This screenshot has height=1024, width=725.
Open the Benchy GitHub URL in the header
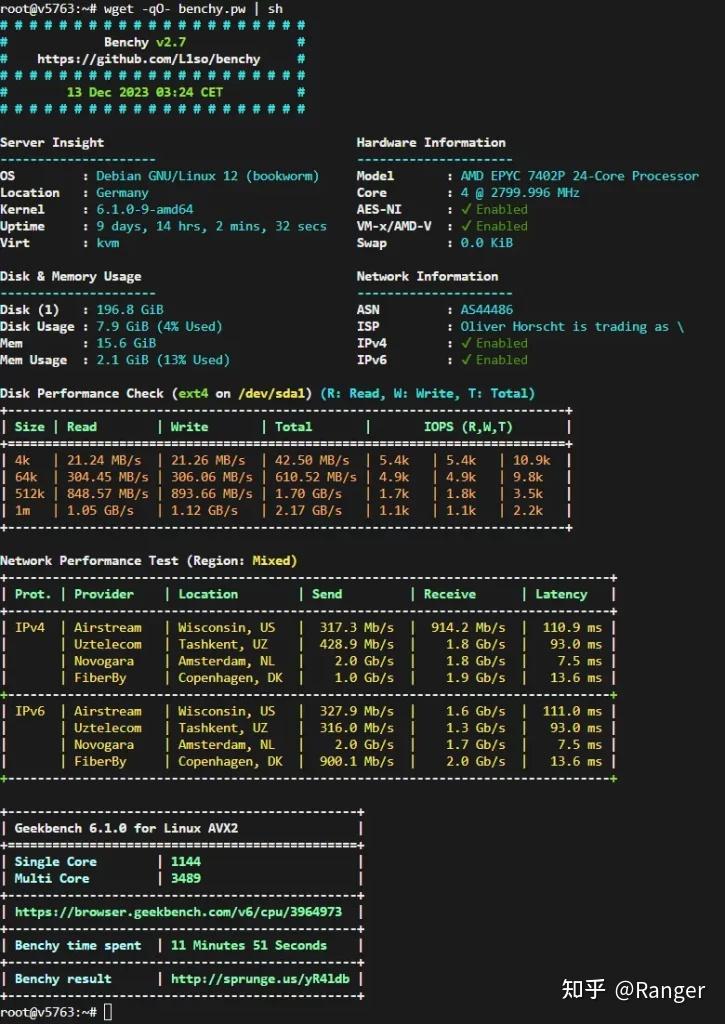[x=148, y=59]
